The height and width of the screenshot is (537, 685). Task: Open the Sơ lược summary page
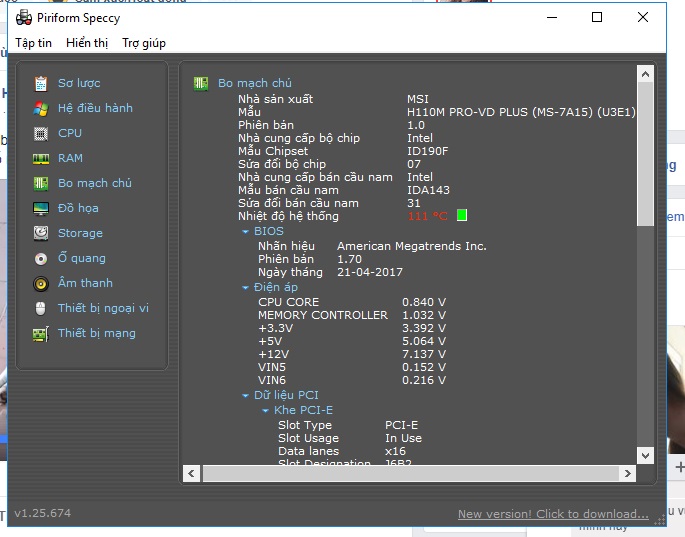pyautogui.click(x=79, y=83)
